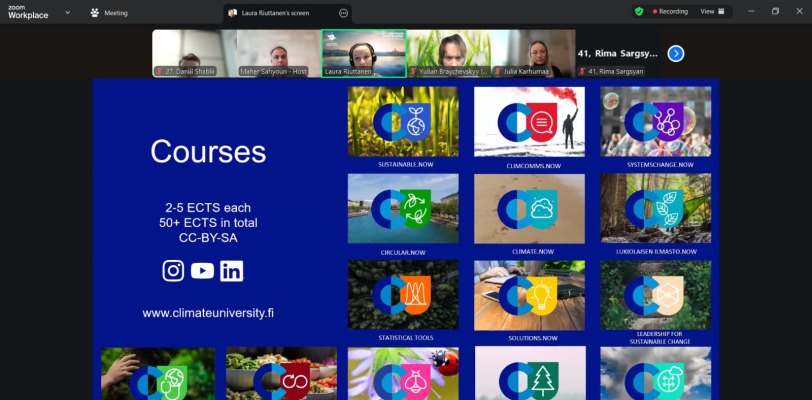
Task: Click the STATISTICAL TOOLS curve logo image
Action: (x=403, y=295)
